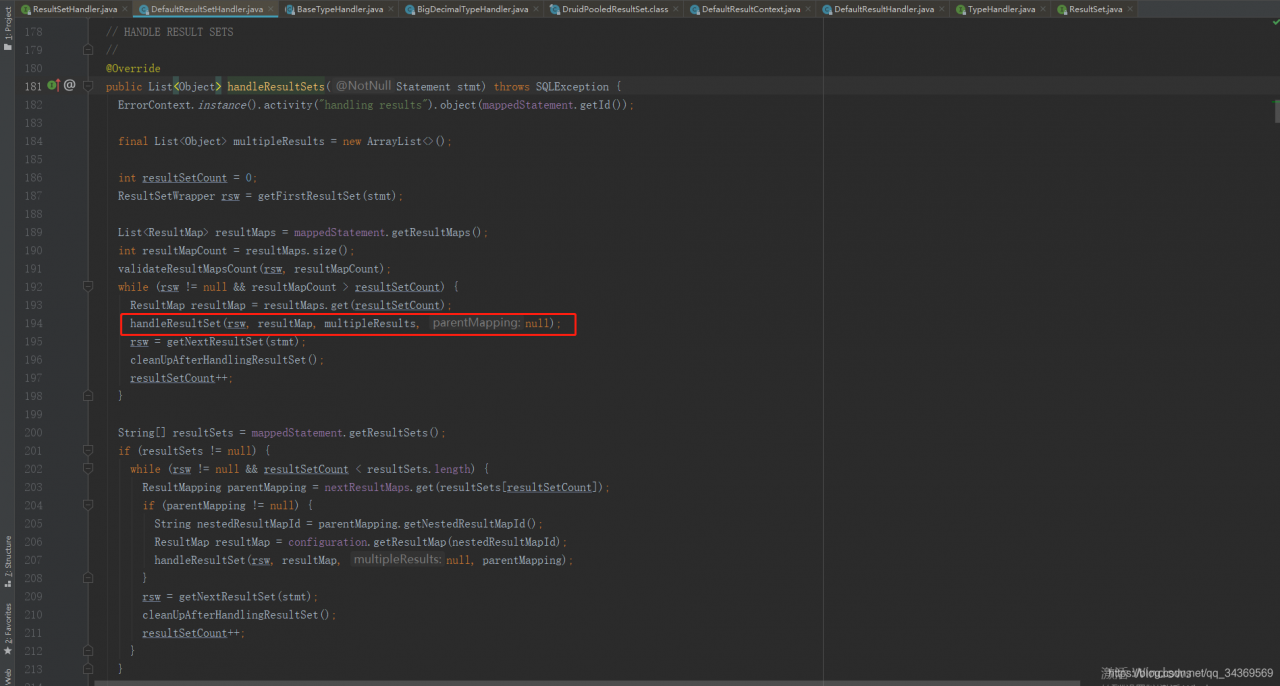Screen dimensions: 1280x686
Task: Click the implements-method gutter icon on line 181
Action: [x=53, y=86]
